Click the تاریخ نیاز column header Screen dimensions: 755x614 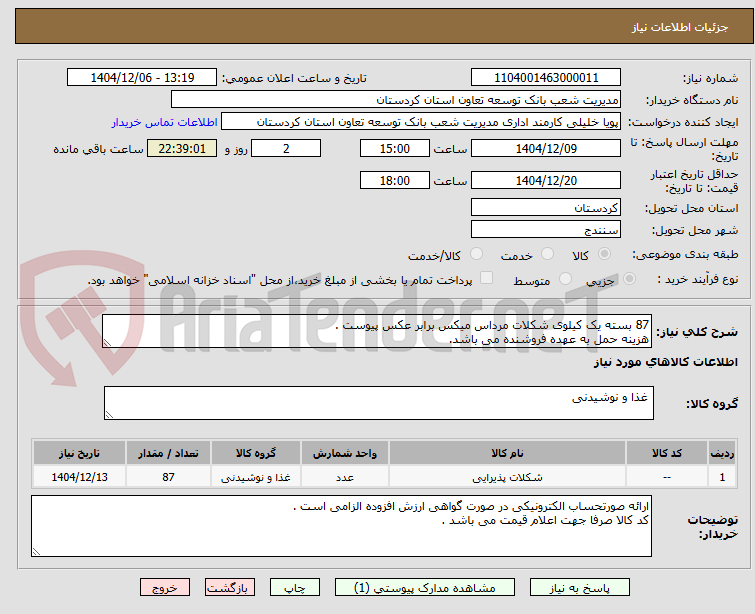(79, 453)
